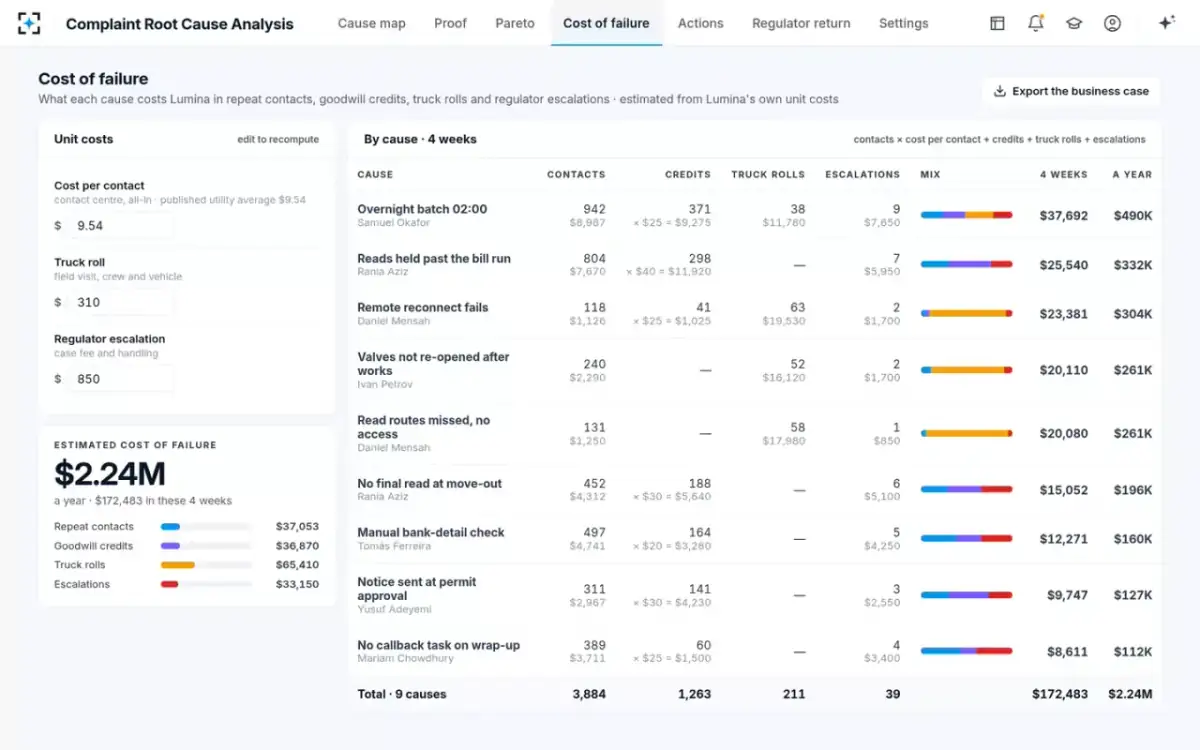Click the $8,611 value for No callback task
The image size is (1200, 750).
pyautogui.click(x=1067, y=651)
